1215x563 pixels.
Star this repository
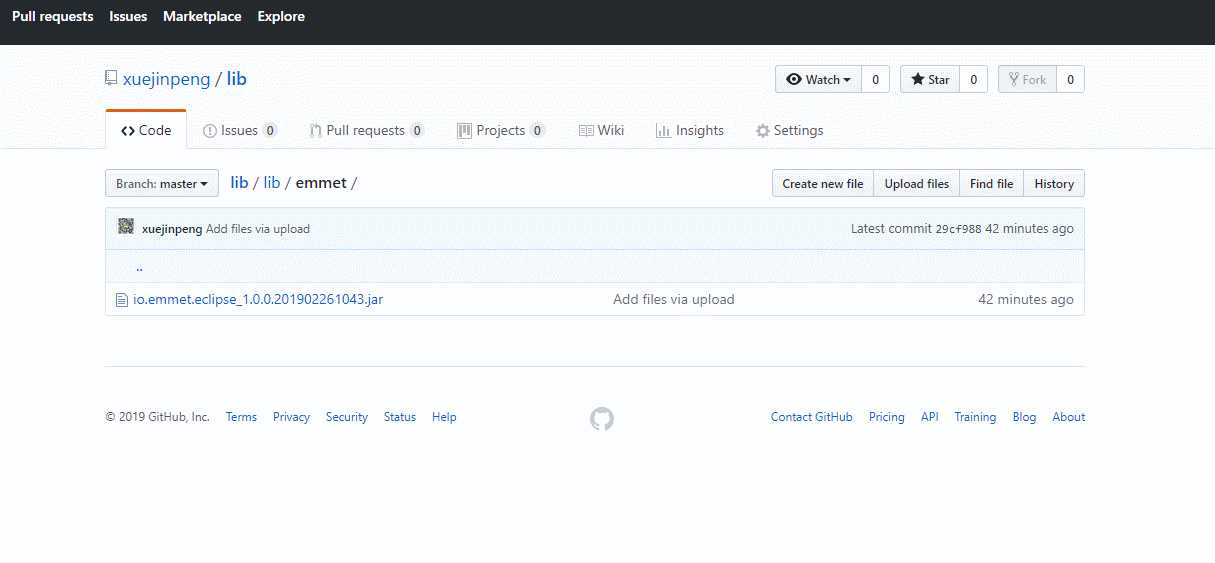coord(930,80)
